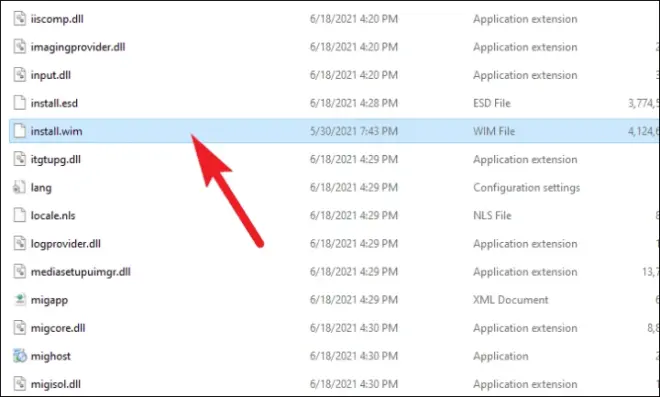Select the migcore.dll file name
660x397 pixels.
click(x=58, y=328)
